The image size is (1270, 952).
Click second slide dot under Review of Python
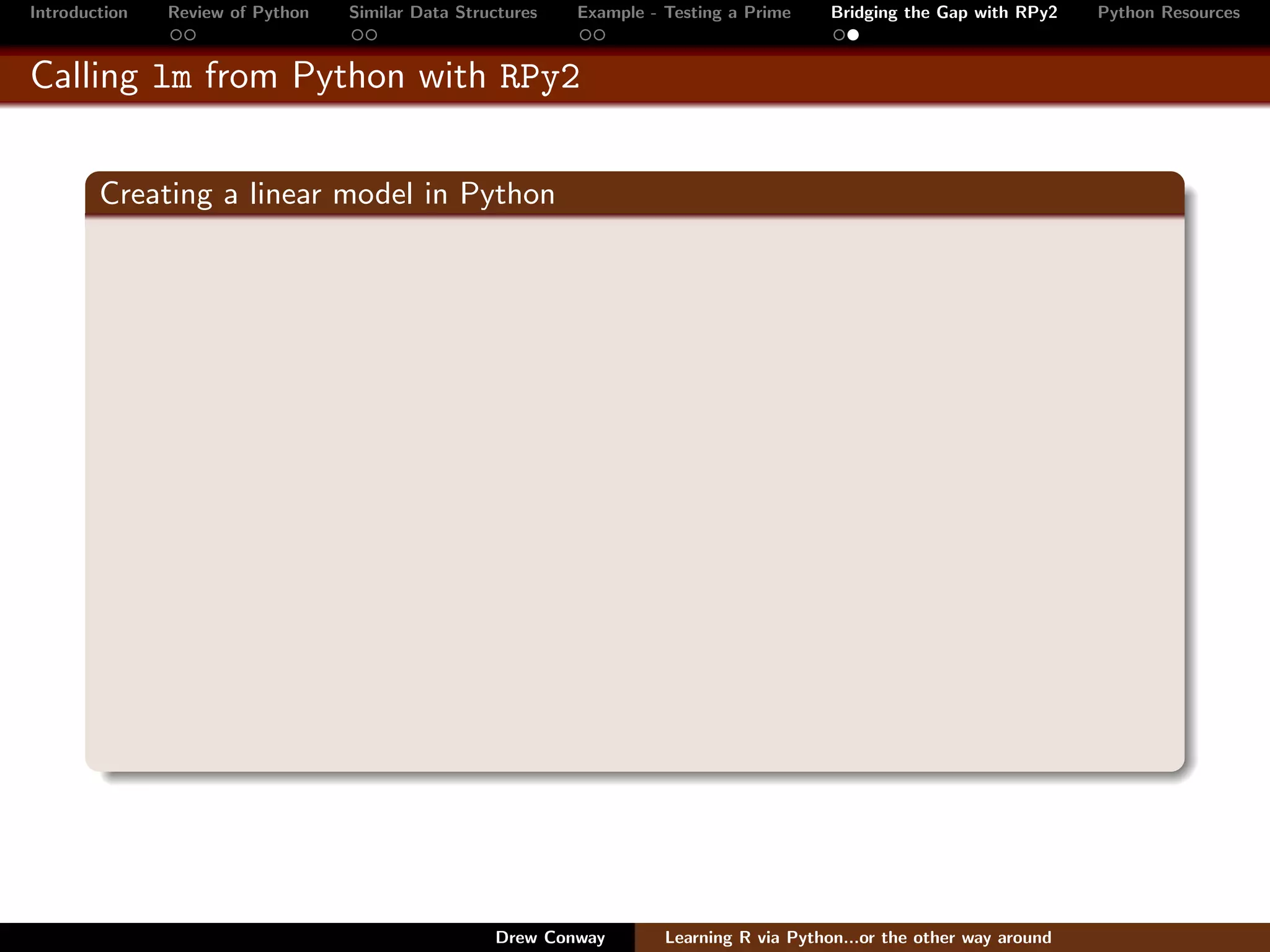[190, 35]
